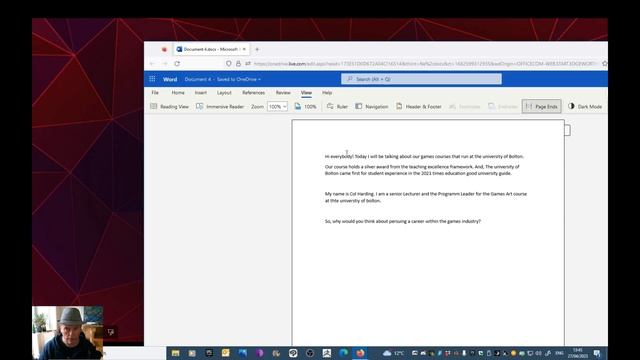Select the View ribbon tab

coord(306,93)
